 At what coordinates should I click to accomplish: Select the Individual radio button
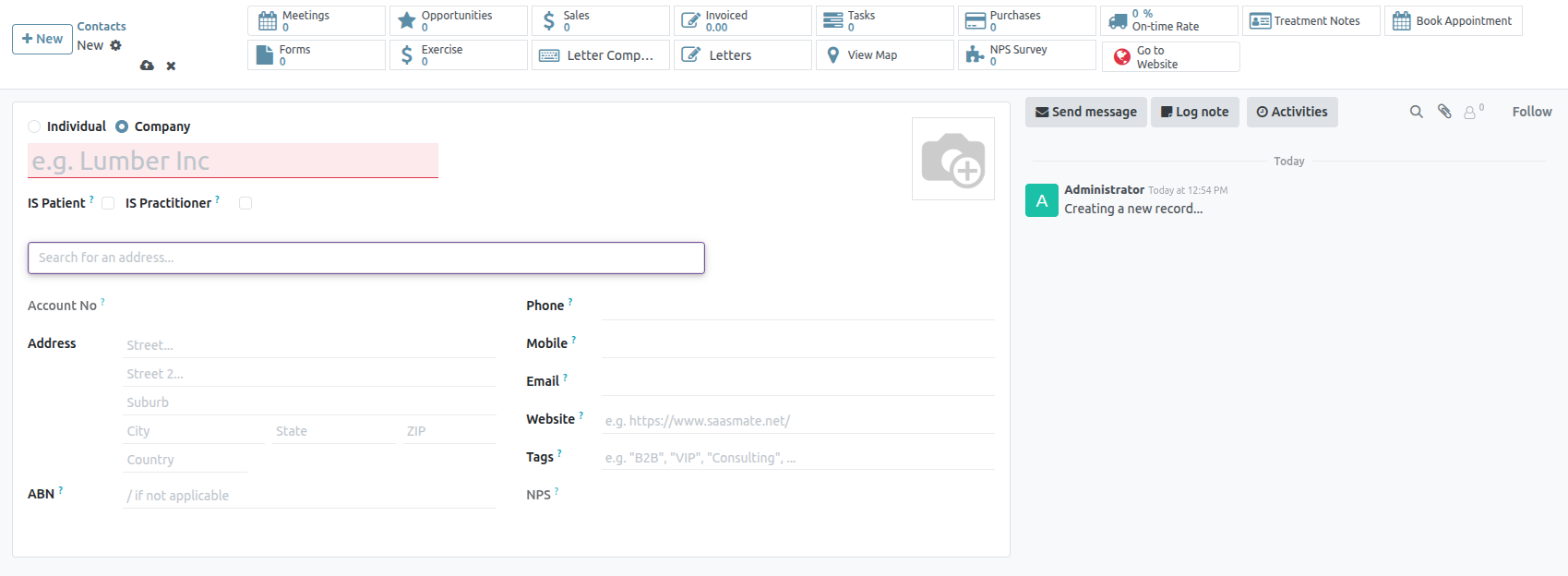pyautogui.click(x=34, y=126)
